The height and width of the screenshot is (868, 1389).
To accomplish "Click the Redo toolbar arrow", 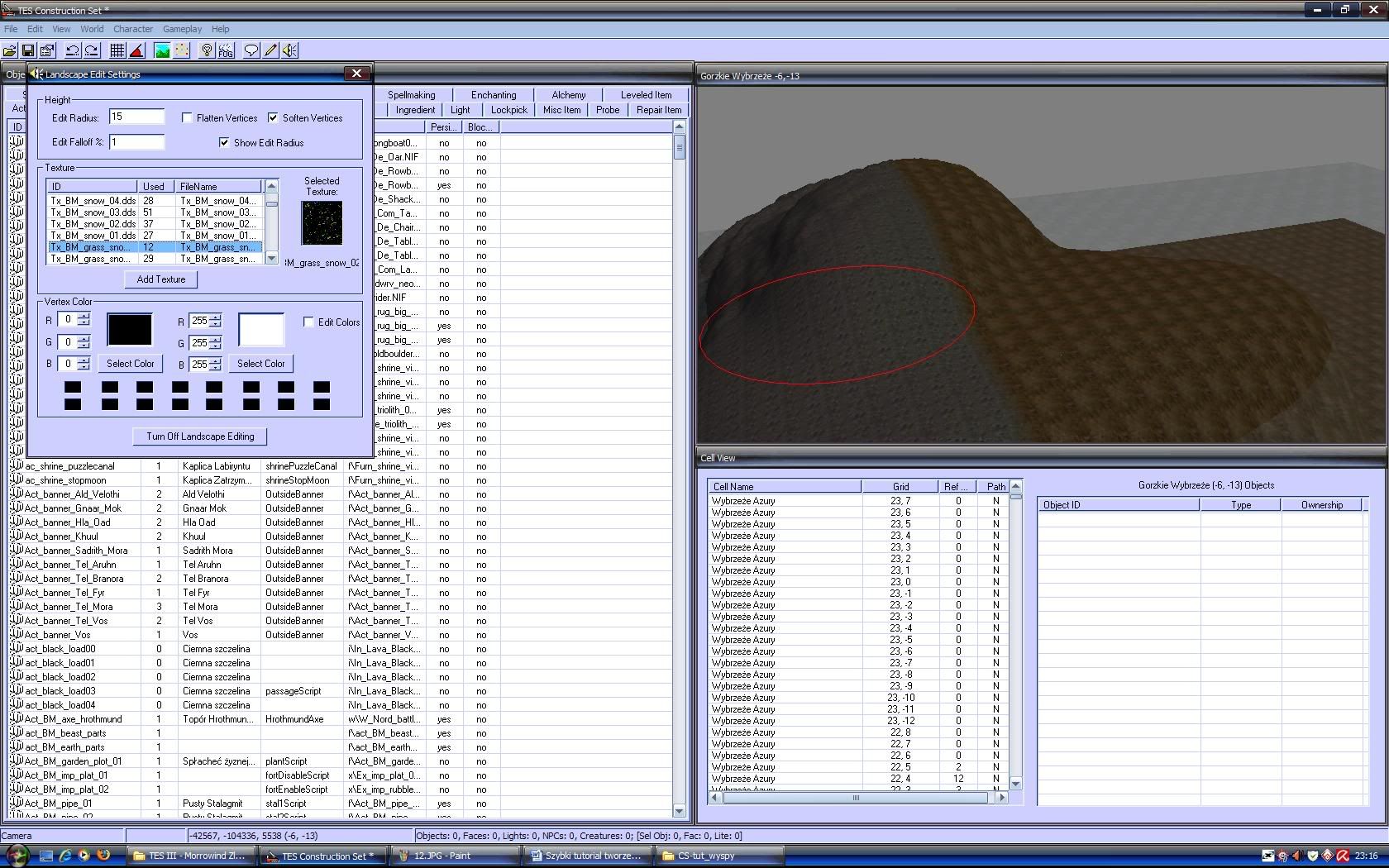I will click(x=92, y=50).
